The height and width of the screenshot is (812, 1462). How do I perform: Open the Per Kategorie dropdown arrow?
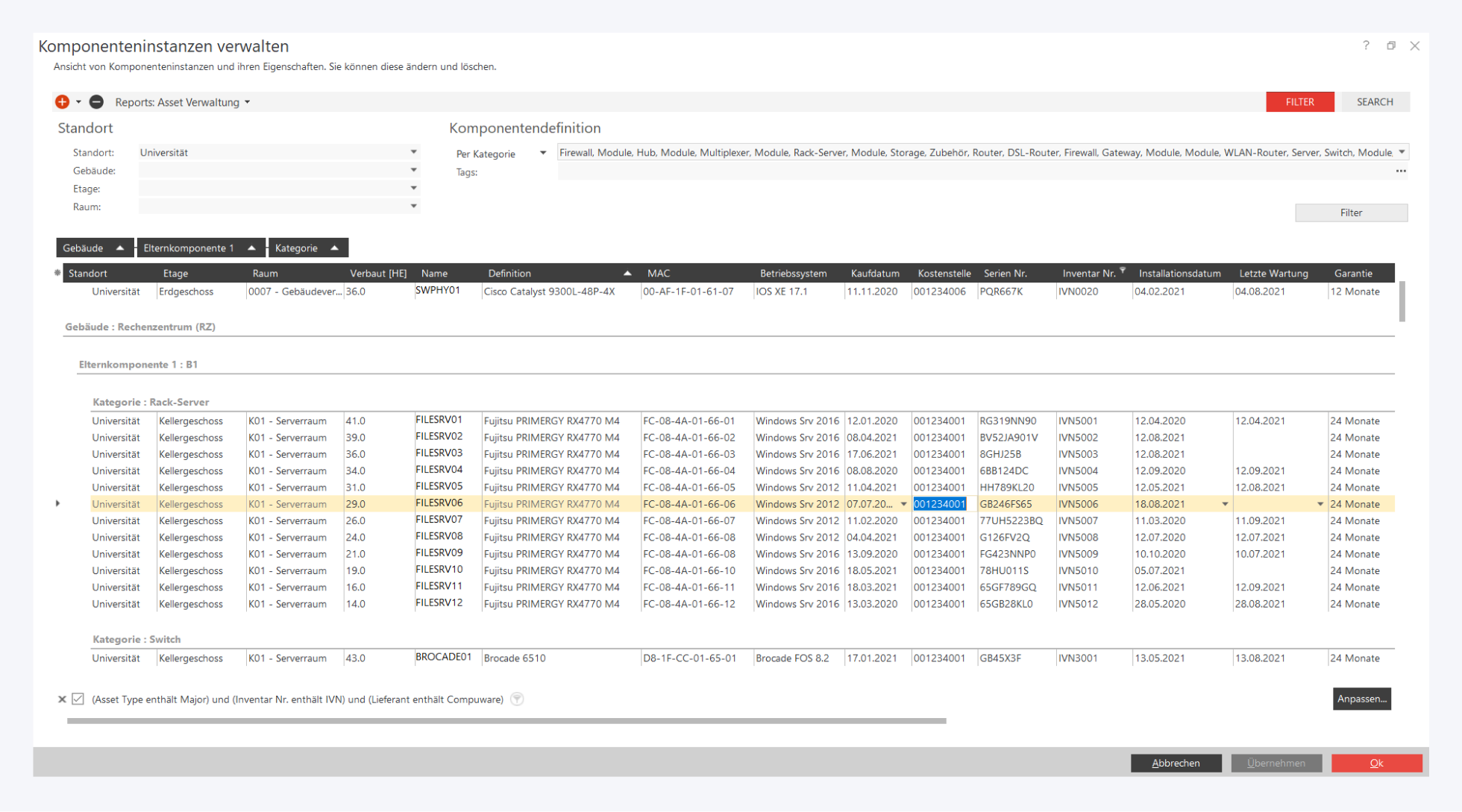(543, 154)
